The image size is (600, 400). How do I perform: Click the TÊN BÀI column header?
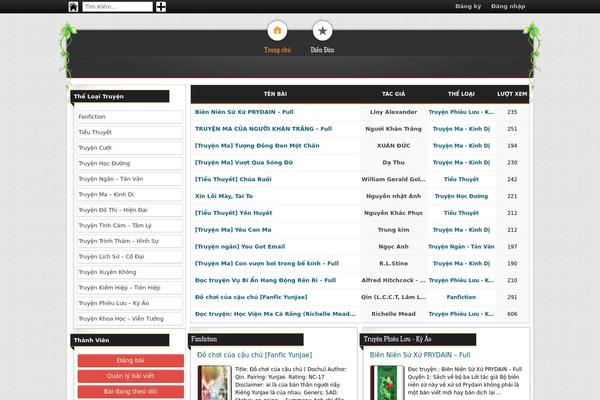(x=275, y=94)
